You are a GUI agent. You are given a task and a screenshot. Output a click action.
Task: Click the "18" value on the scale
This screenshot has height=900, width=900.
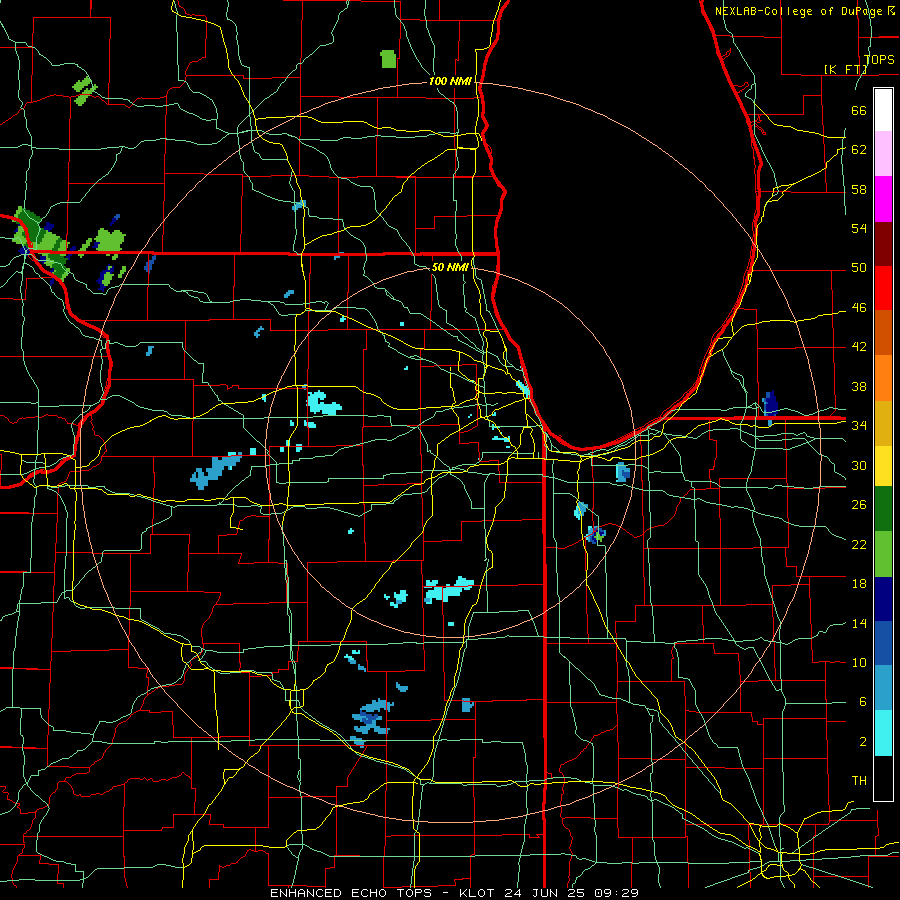859,584
